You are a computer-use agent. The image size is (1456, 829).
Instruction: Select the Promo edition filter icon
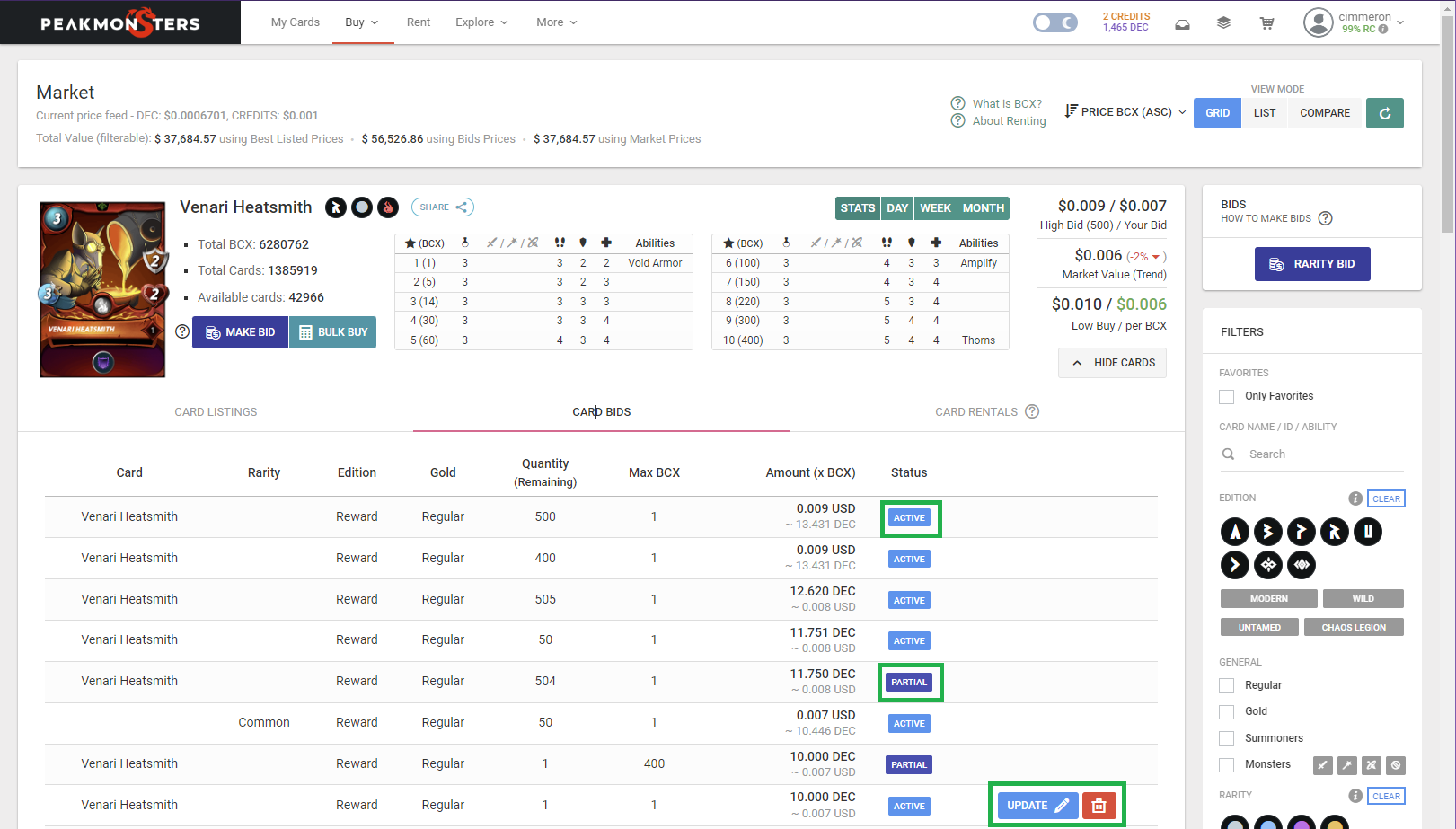1301,532
